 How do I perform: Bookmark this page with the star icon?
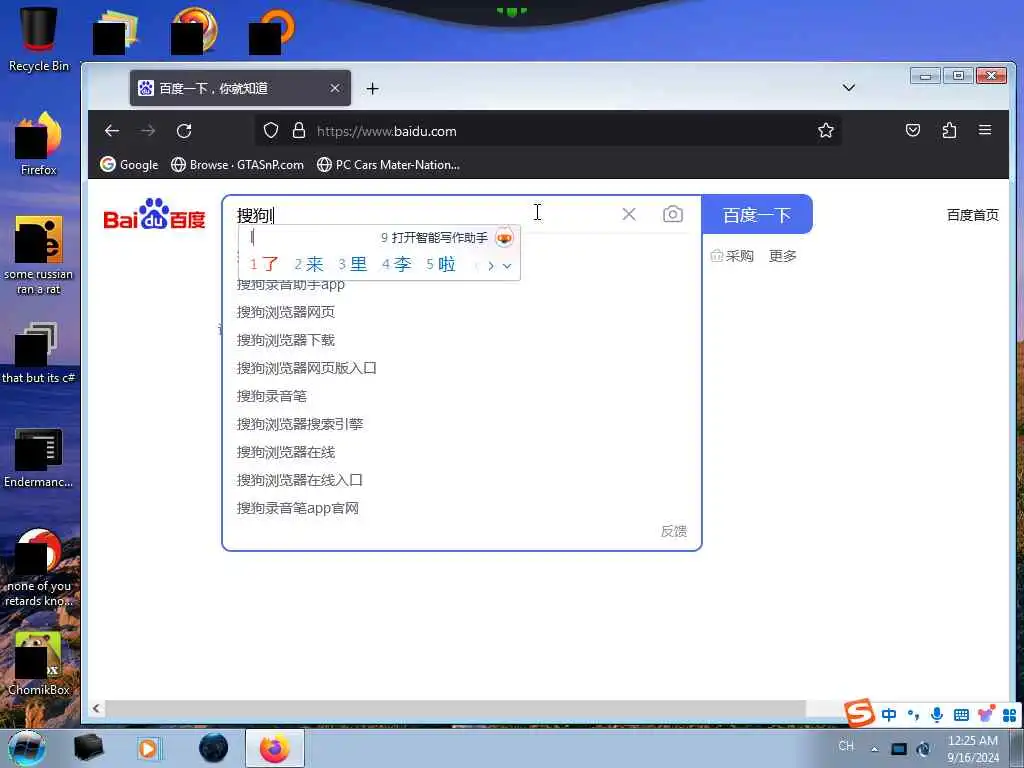[825, 131]
